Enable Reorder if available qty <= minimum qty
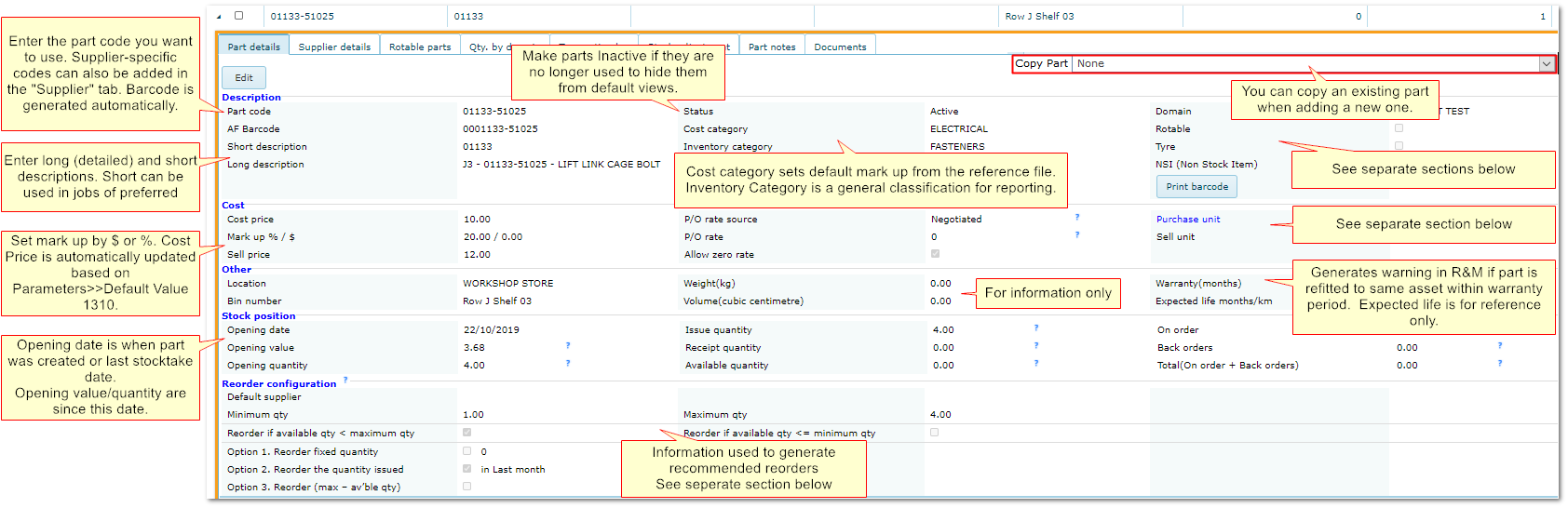1568x508 pixels. tap(934, 433)
